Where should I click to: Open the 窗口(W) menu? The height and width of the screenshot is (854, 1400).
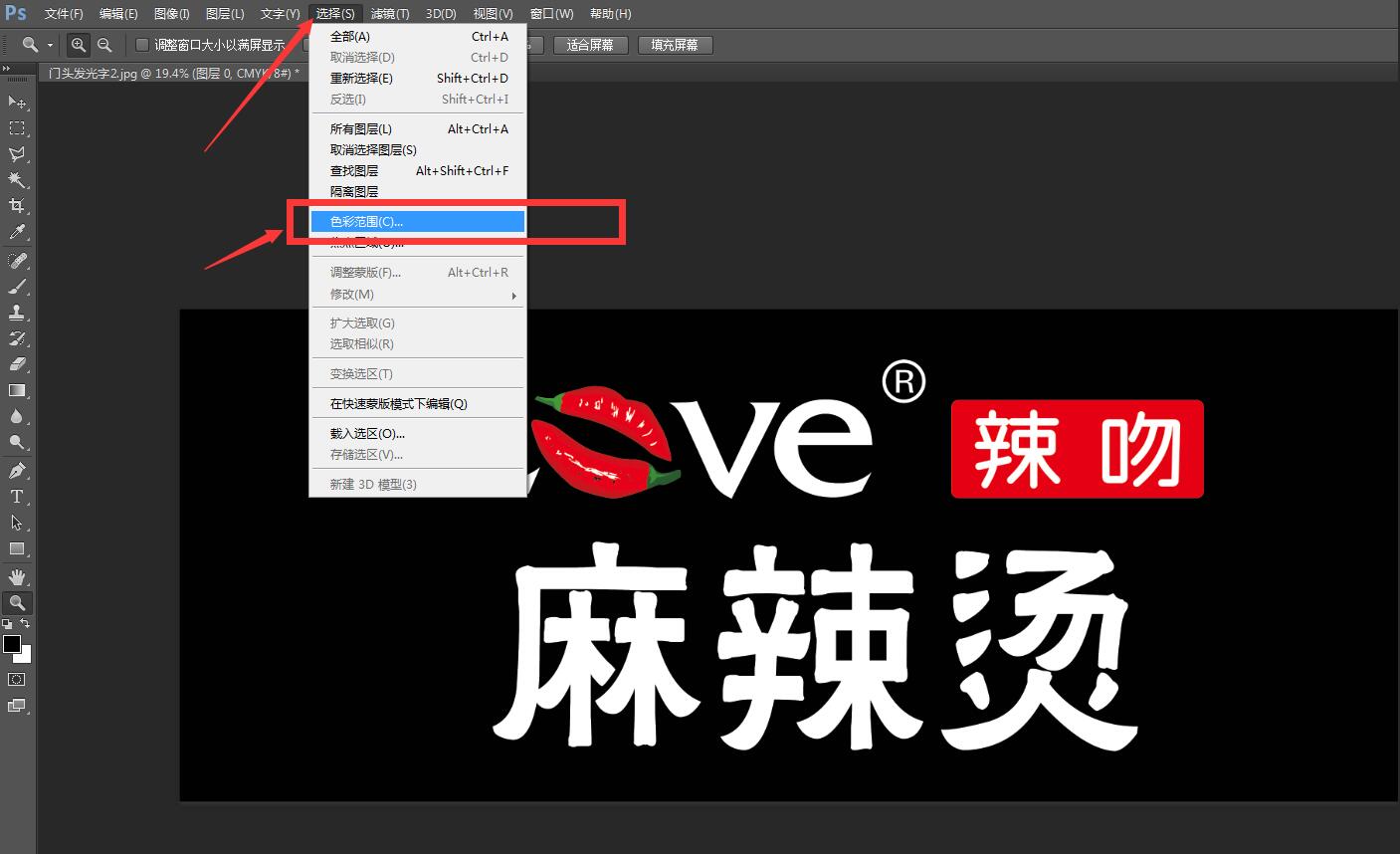(551, 14)
